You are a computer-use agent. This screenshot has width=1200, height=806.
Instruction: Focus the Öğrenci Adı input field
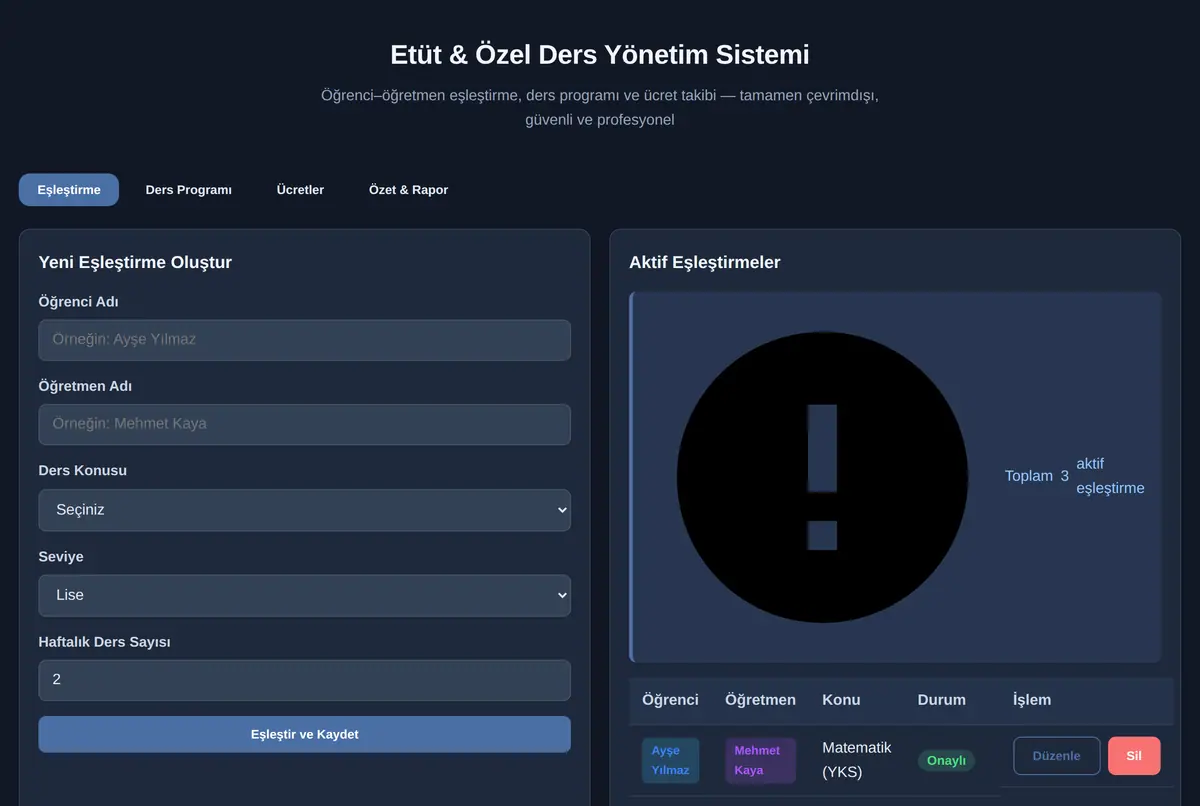[x=305, y=340]
